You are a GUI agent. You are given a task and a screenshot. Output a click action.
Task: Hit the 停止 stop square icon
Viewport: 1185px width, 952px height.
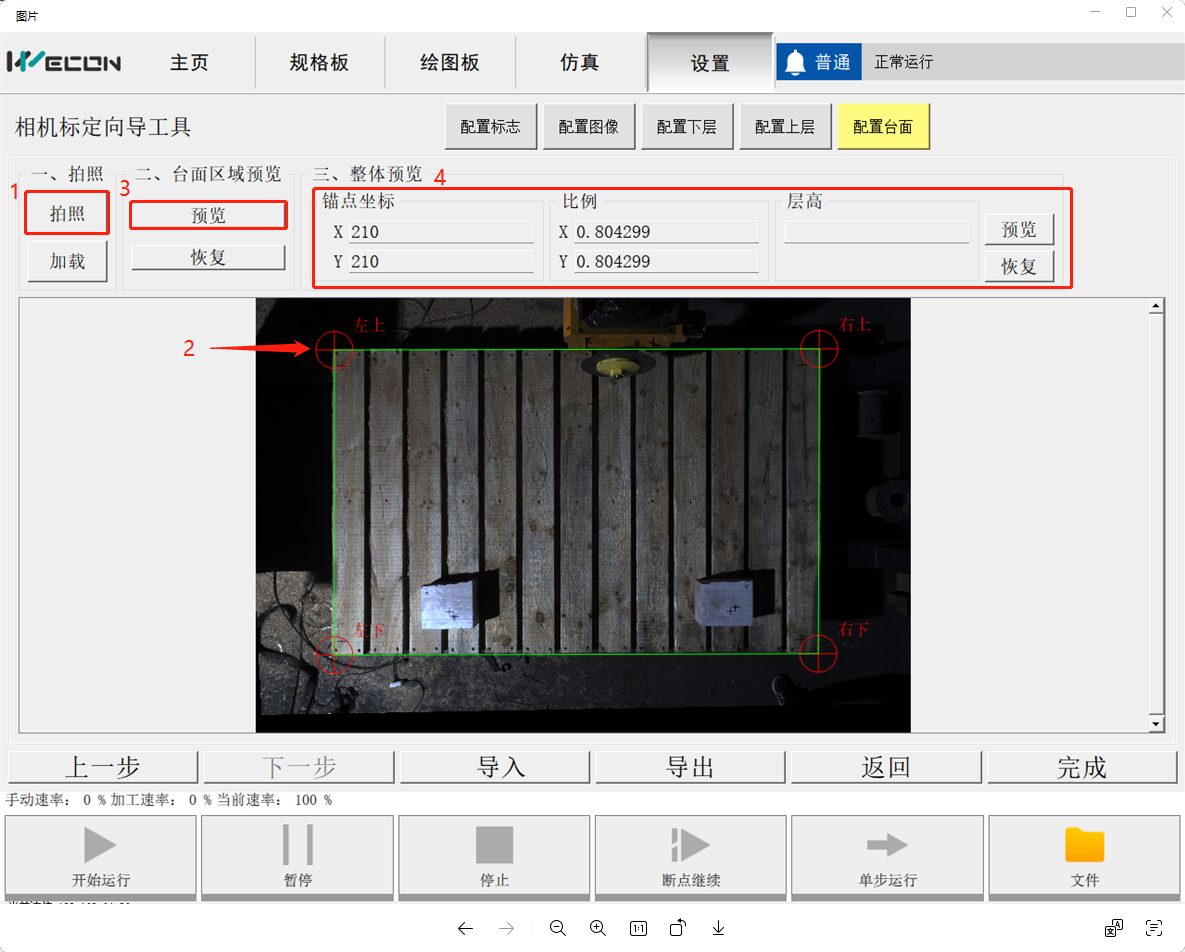tap(495, 845)
